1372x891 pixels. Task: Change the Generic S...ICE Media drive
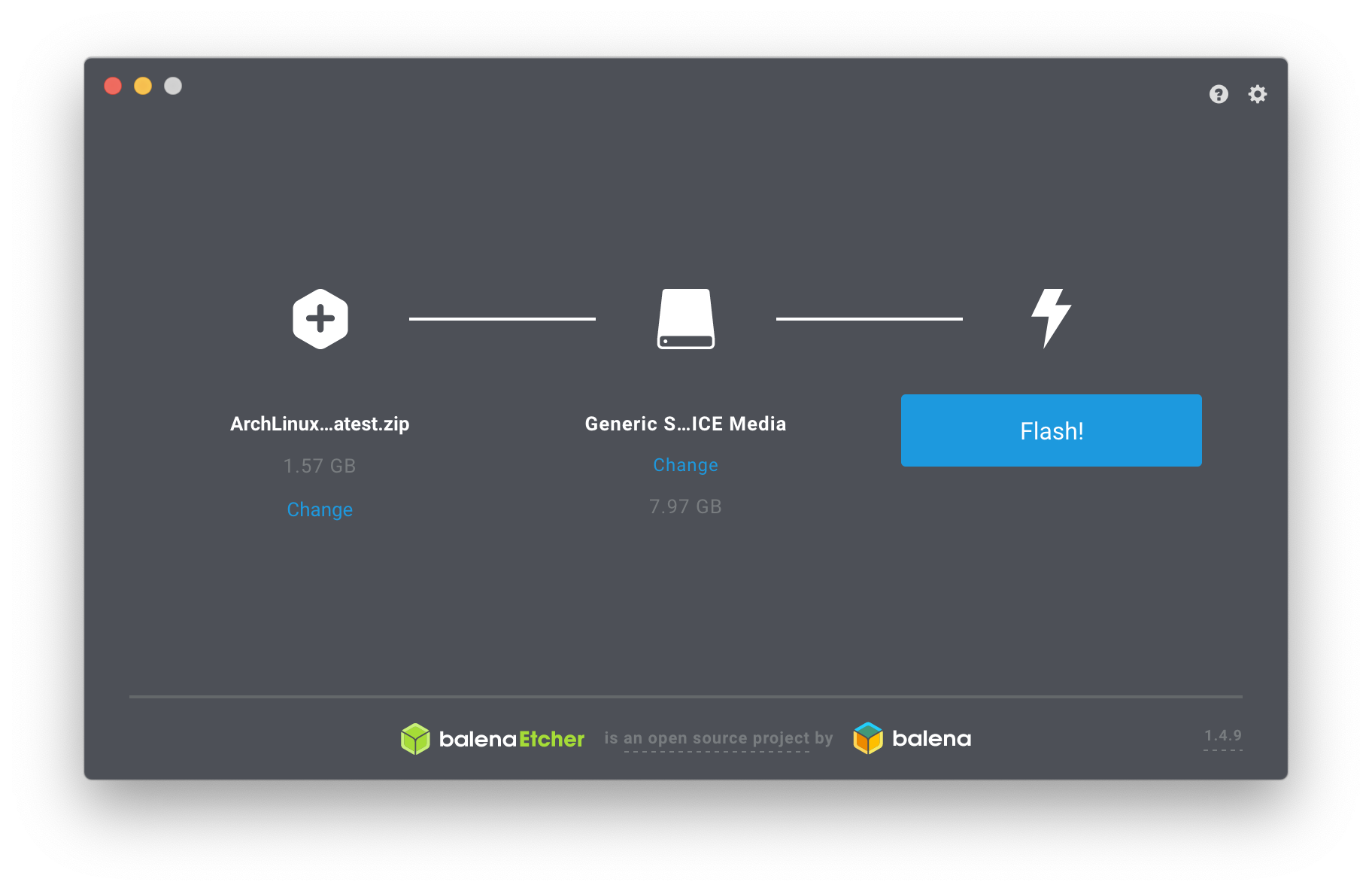pyautogui.click(x=686, y=465)
